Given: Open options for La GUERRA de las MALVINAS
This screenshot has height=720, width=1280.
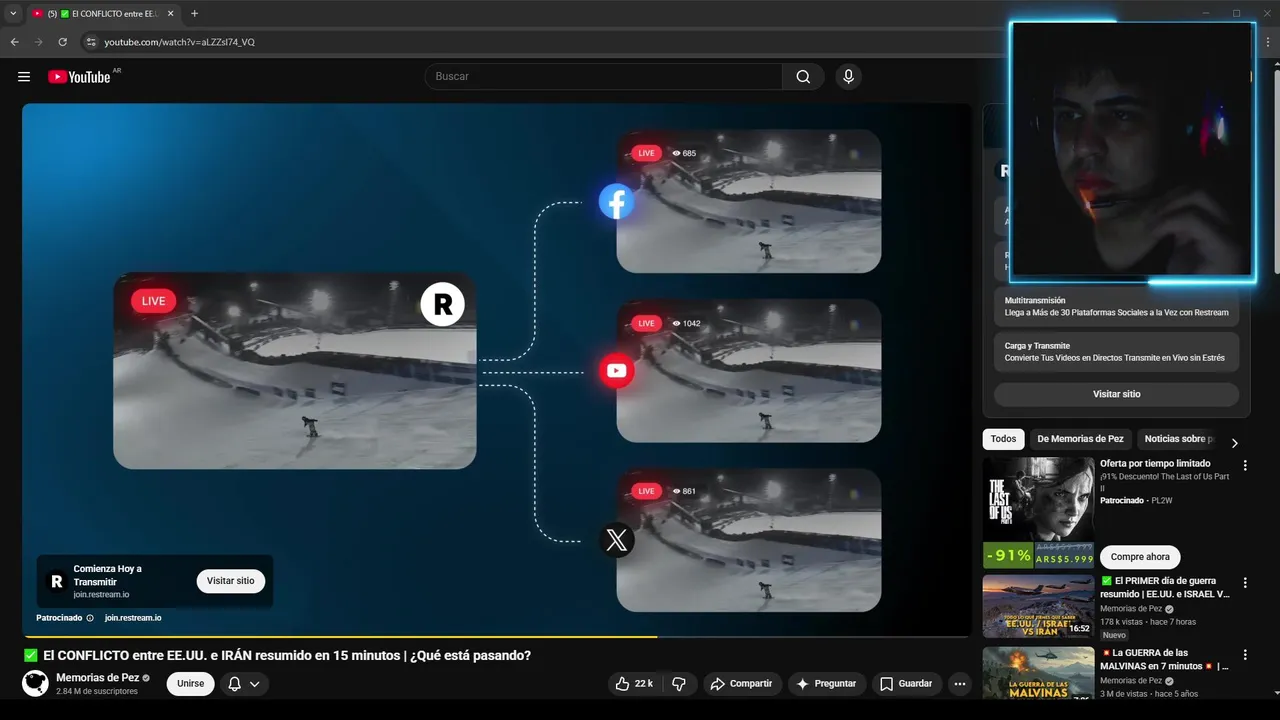Looking at the screenshot, I should coord(1245,655).
